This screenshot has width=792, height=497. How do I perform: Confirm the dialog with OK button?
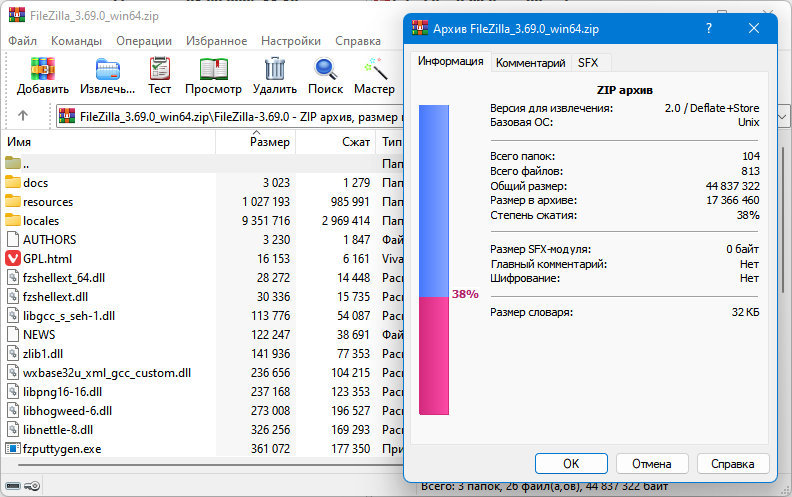571,464
